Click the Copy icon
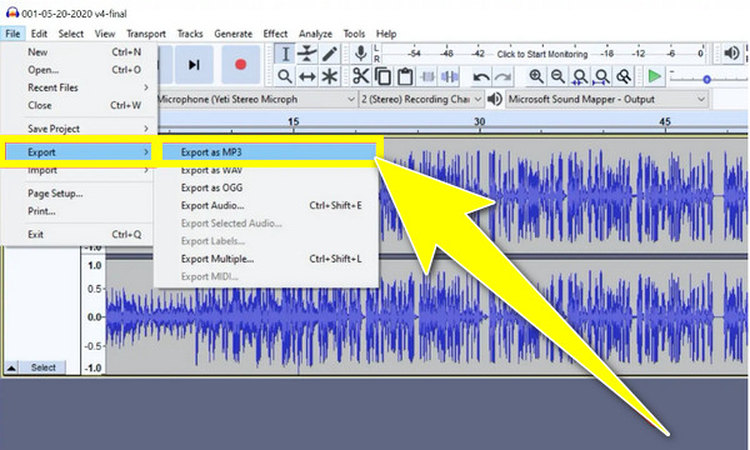The height and width of the screenshot is (450, 750). 383,76
